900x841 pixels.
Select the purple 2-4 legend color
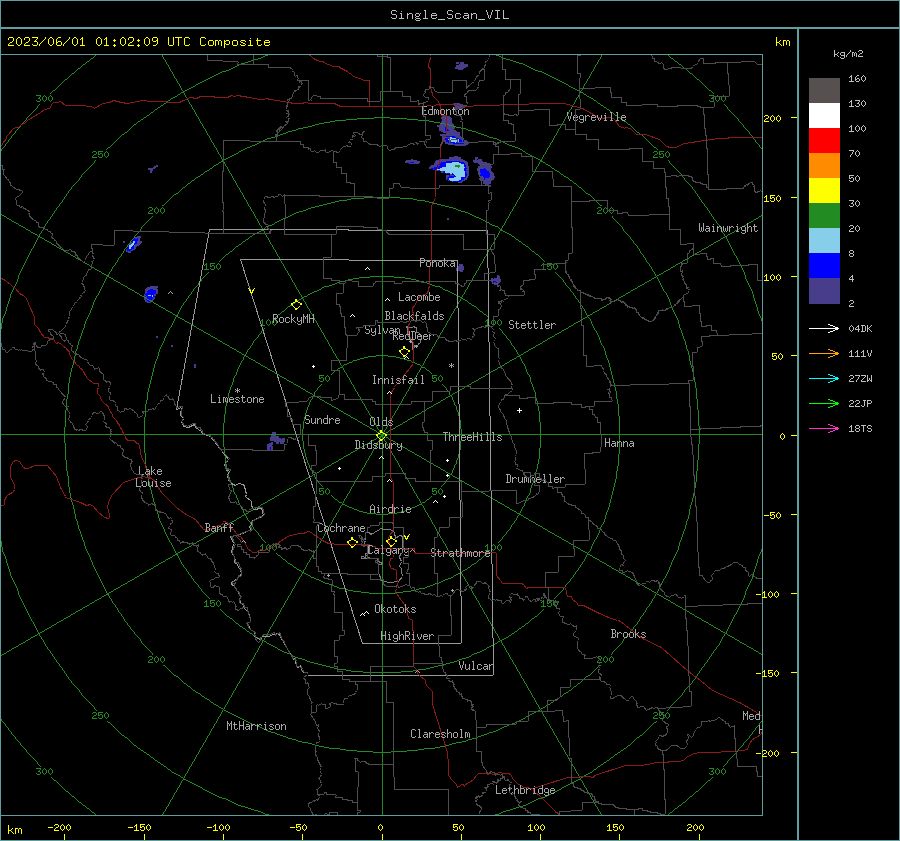click(824, 290)
